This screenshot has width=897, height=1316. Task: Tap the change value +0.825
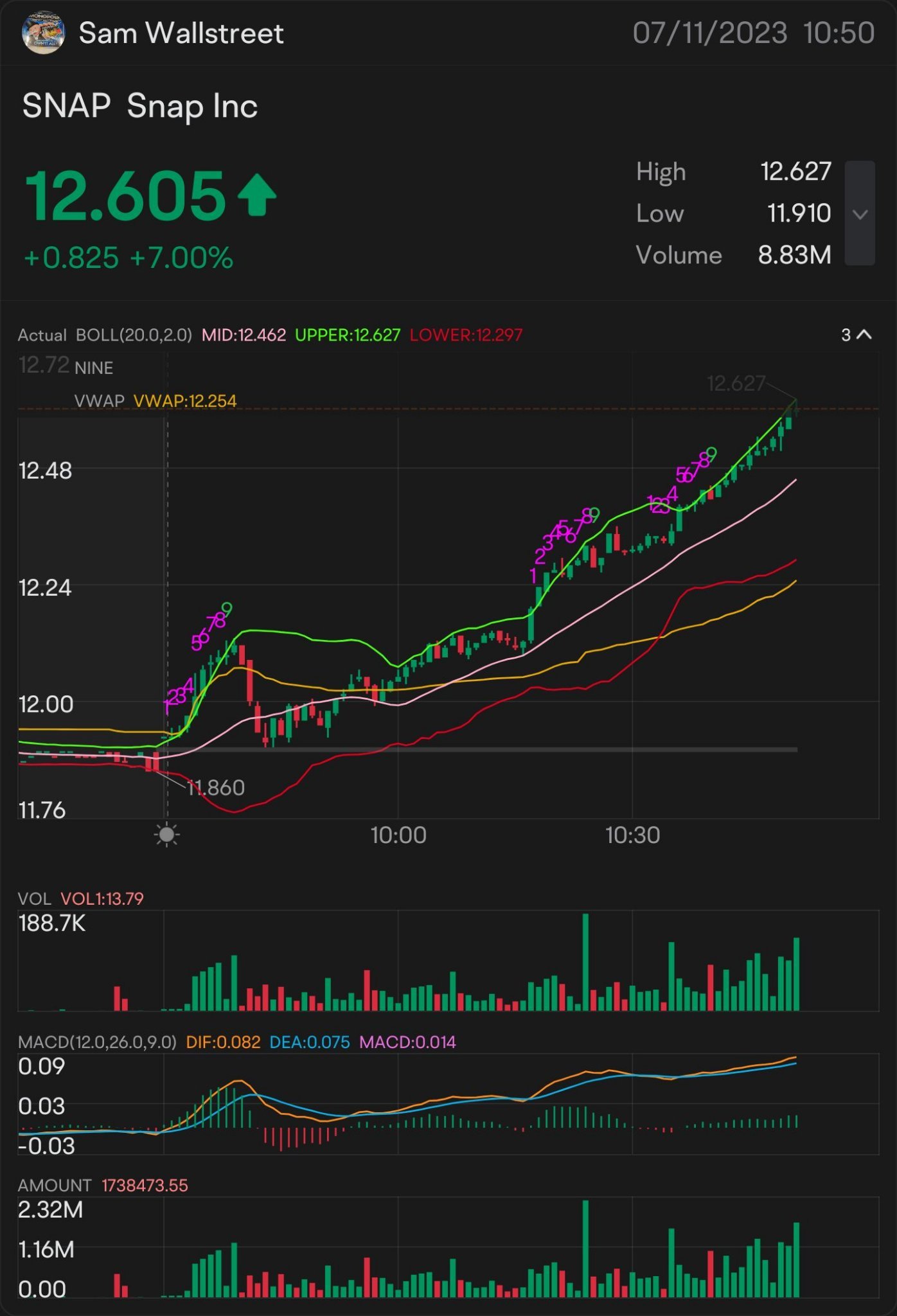pos(71,258)
